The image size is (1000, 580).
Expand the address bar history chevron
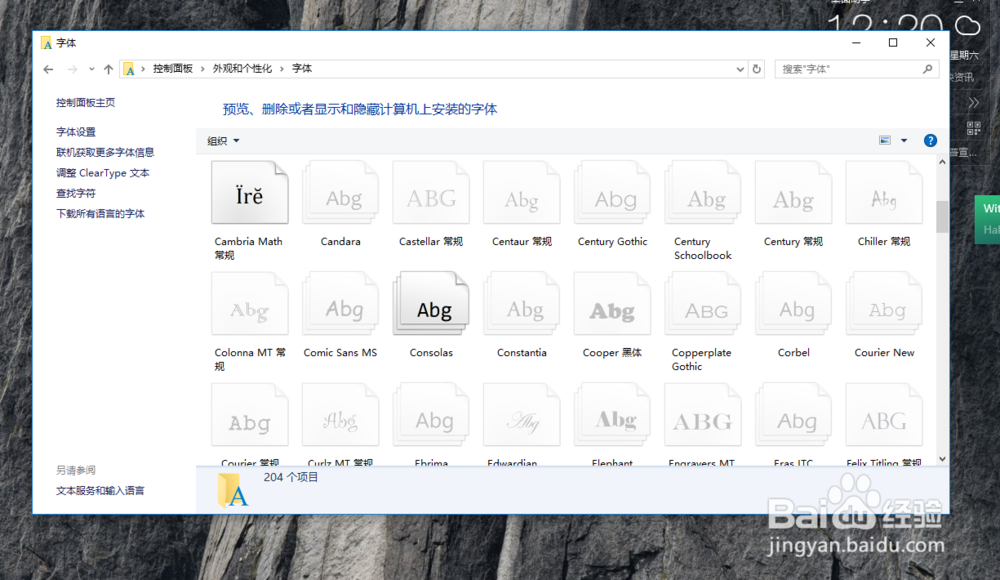point(740,68)
